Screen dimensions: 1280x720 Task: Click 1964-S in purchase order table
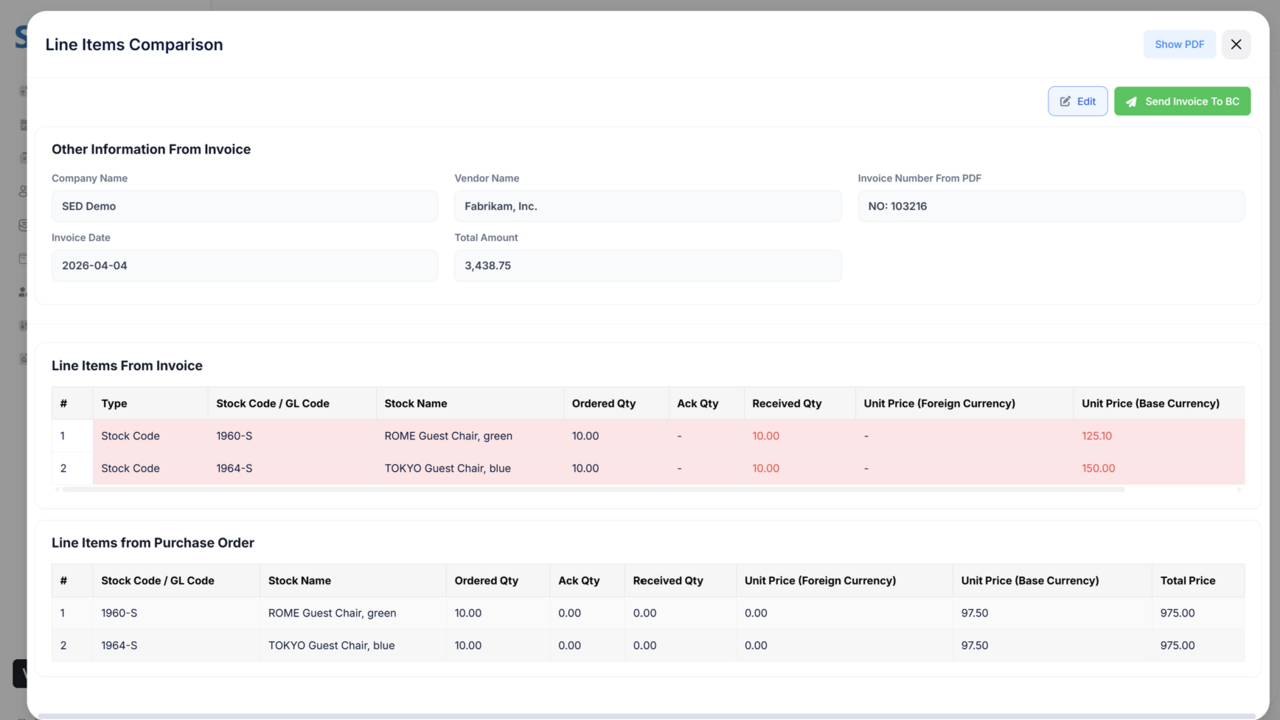coord(119,645)
